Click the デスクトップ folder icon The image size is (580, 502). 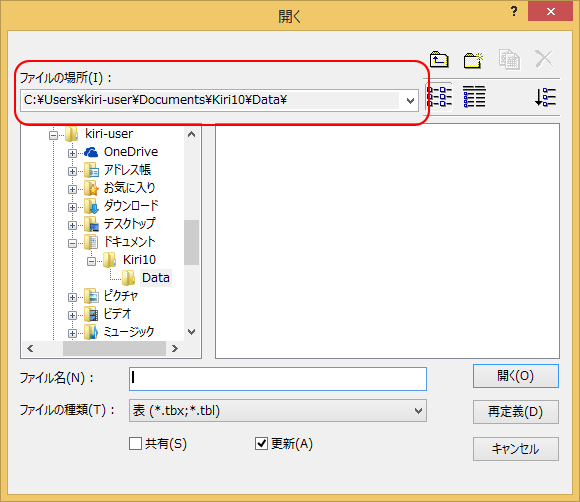[91, 224]
